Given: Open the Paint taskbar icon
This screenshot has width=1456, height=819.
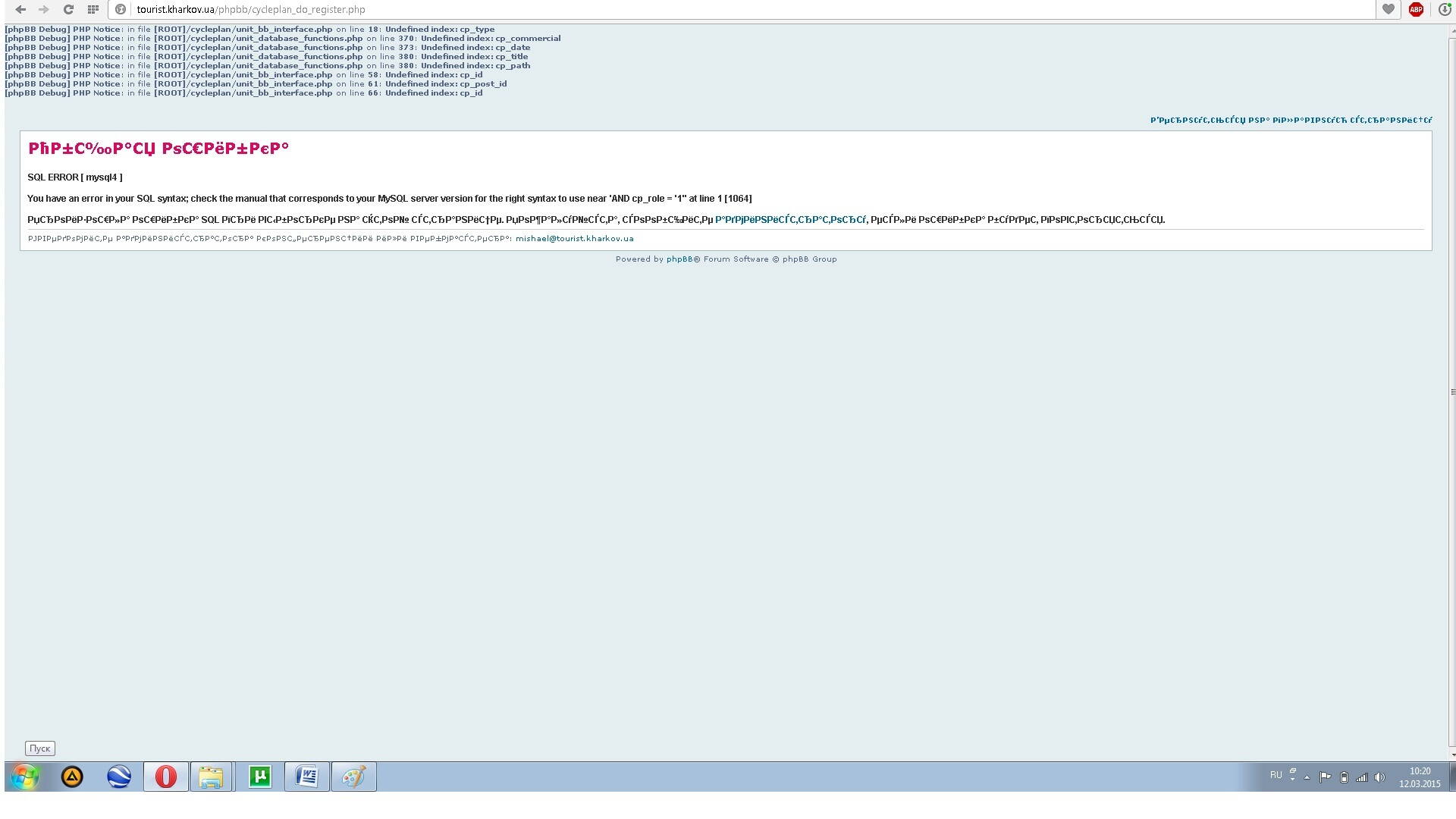Looking at the screenshot, I should [x=353, y=777].
